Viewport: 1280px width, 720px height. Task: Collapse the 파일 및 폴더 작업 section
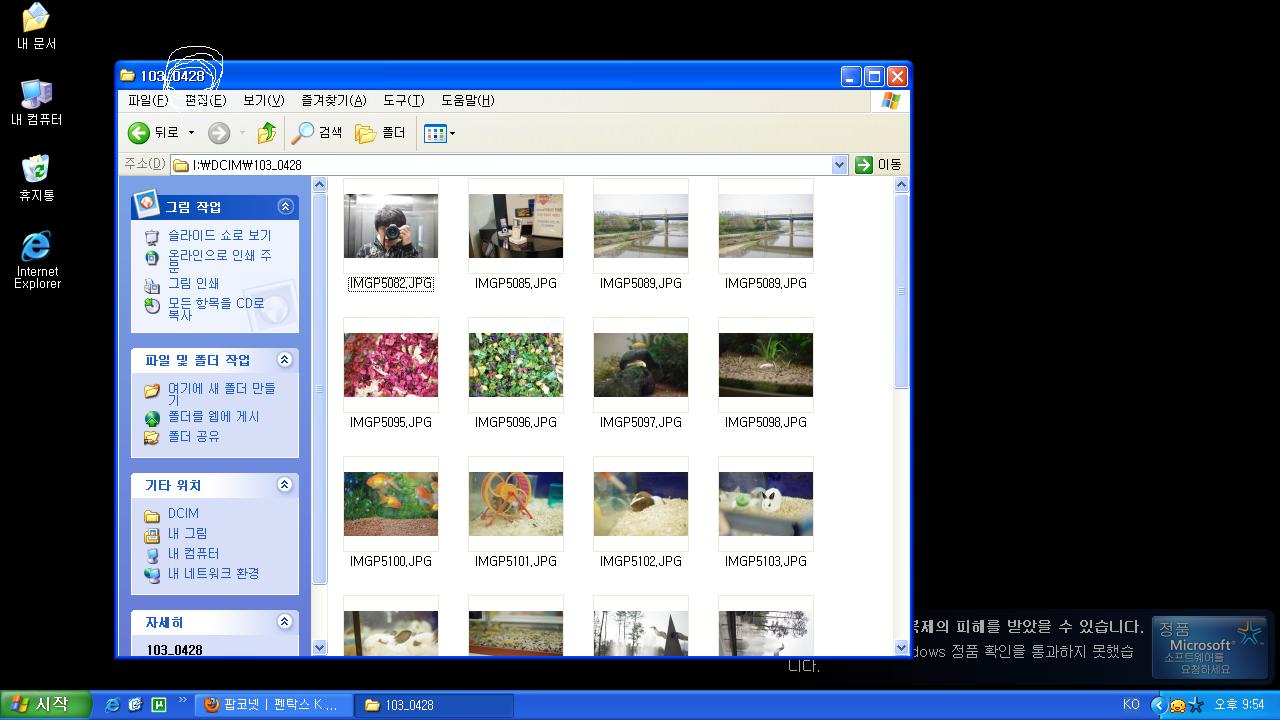[x=285, y=360]
